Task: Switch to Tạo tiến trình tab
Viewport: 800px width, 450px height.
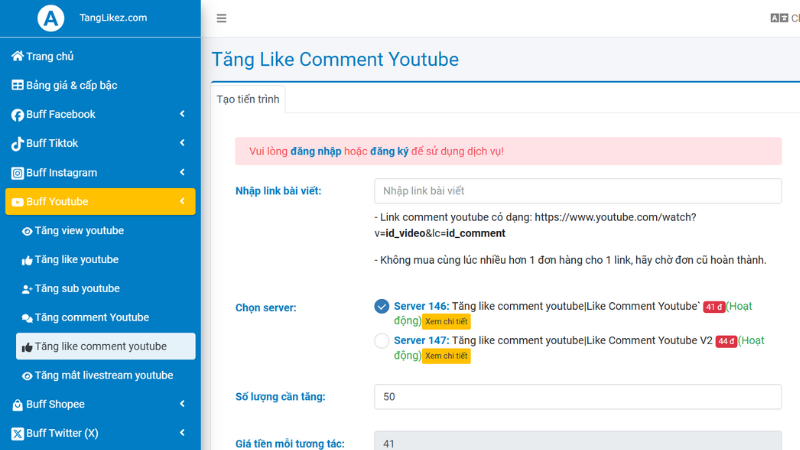Action: (248, 99)
